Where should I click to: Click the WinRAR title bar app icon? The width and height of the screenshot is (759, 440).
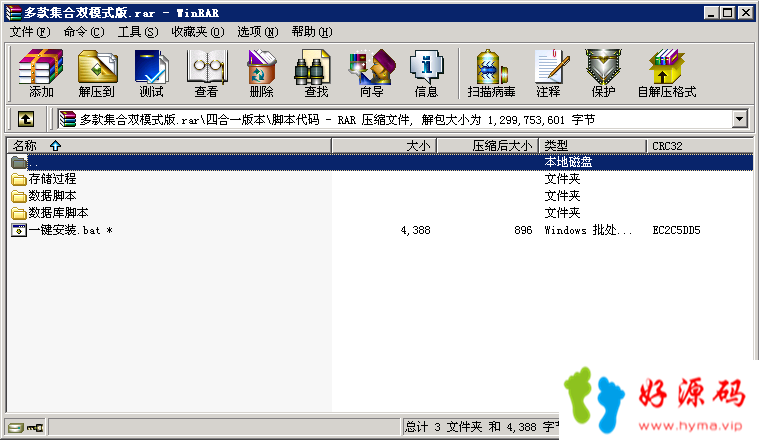[13, 12]
